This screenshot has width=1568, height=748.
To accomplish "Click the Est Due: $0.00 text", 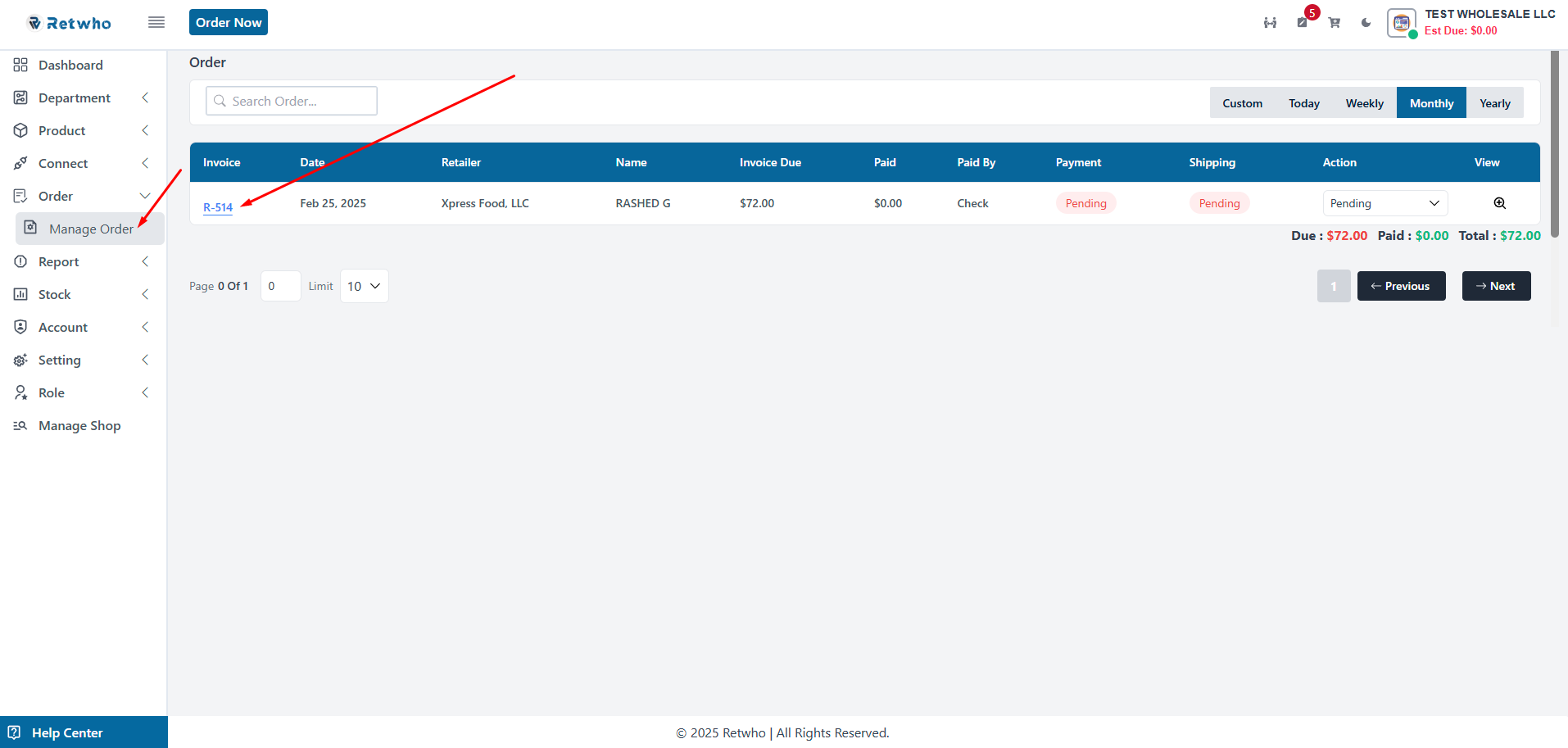I will [1461, 30].
